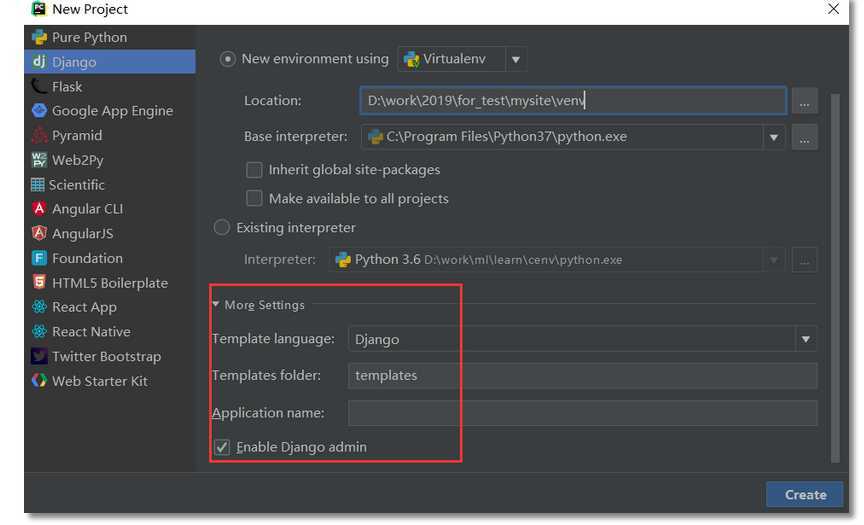Open Template language dropdown arrow
The width and height of the screenshot is (864, 525).
coord(806,339)
